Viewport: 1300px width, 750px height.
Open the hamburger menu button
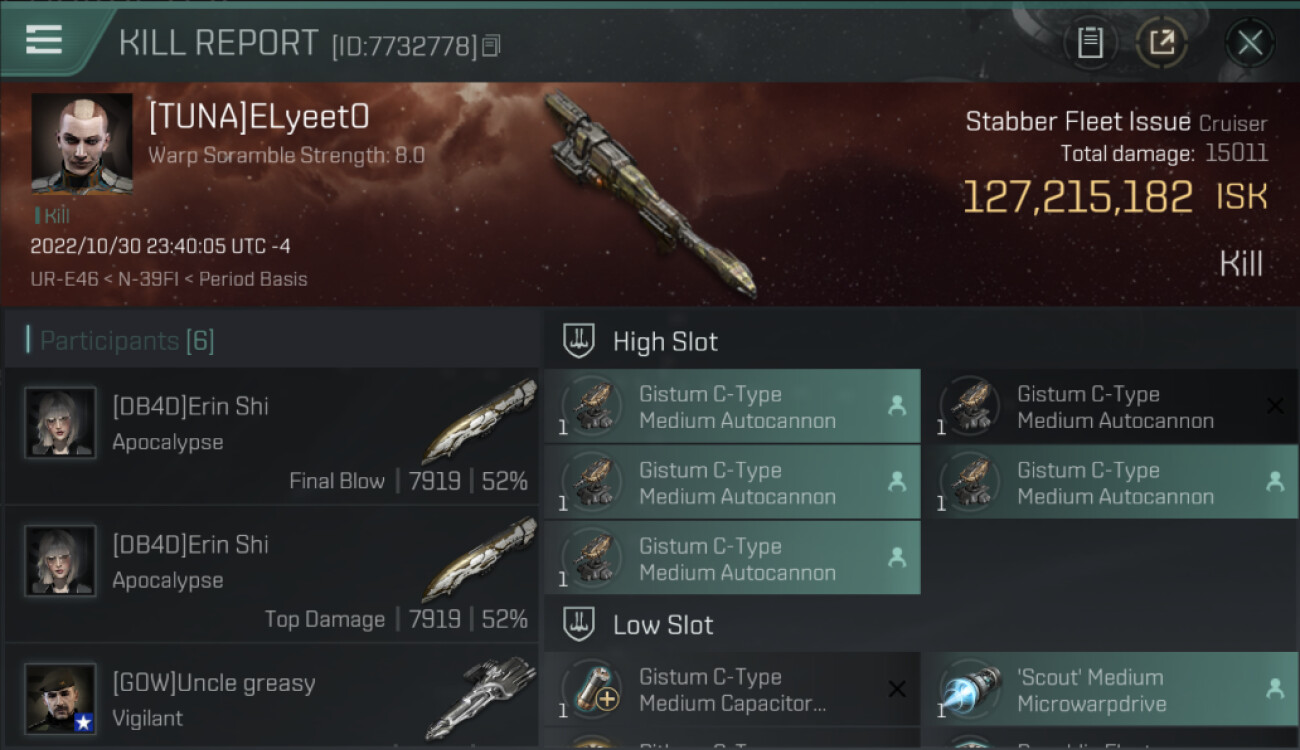click(x=44, y=41)
